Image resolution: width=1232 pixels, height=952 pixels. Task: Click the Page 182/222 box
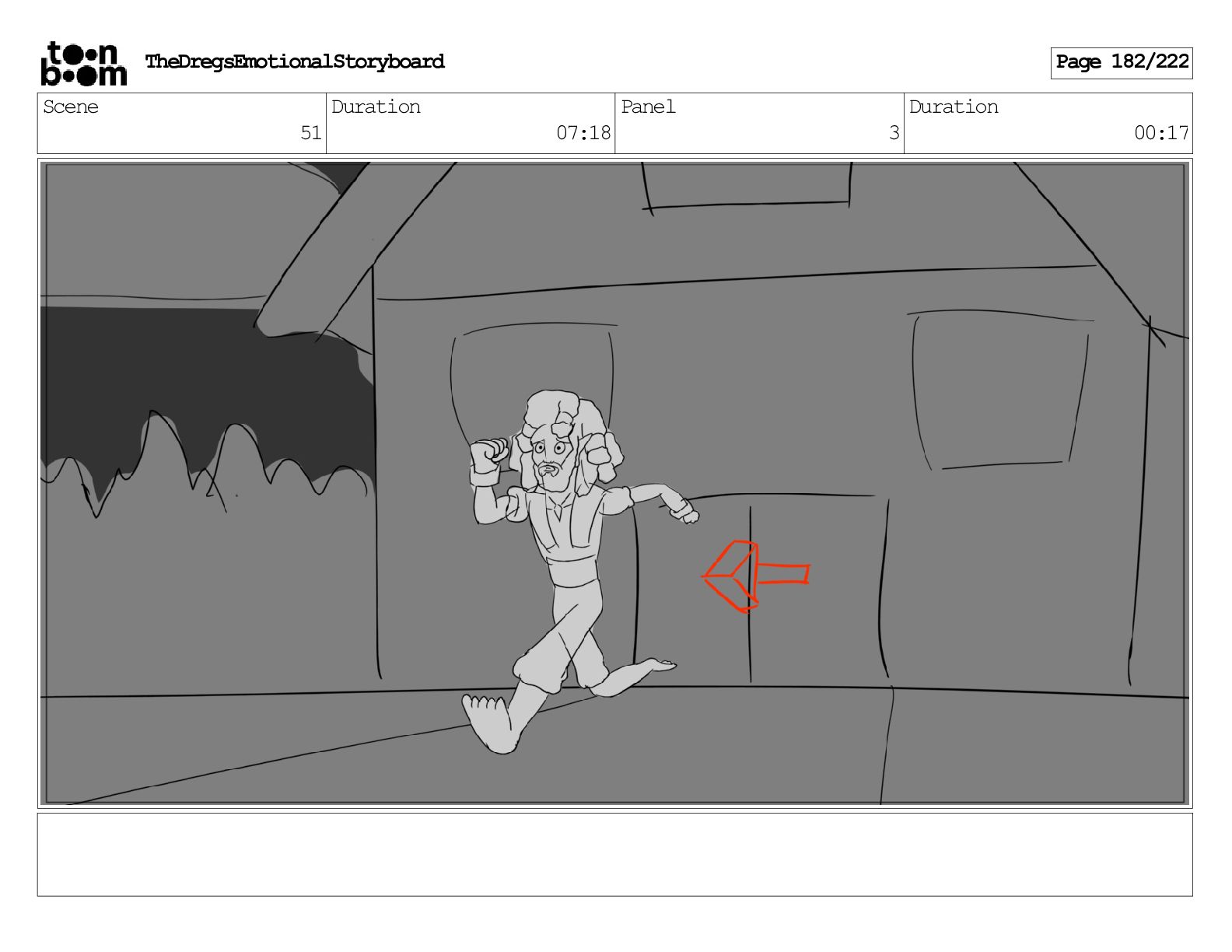[1122, 62]
